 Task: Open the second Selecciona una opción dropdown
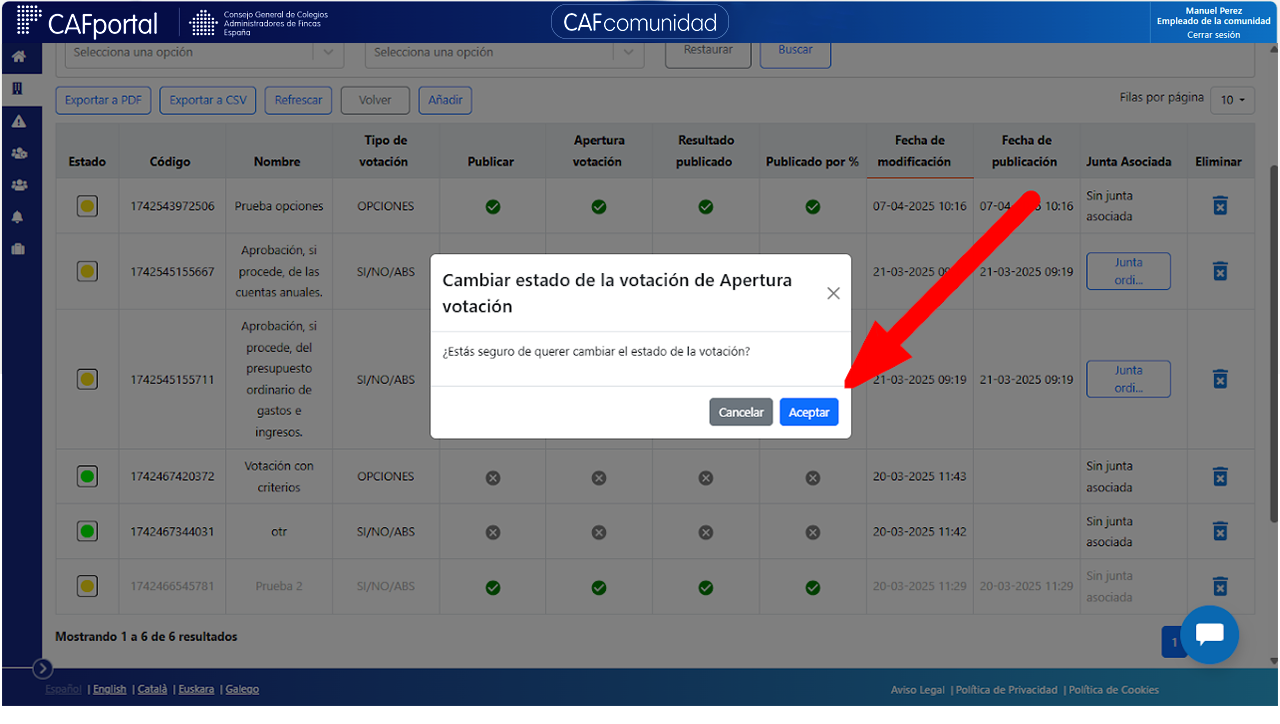pos(504,53)
